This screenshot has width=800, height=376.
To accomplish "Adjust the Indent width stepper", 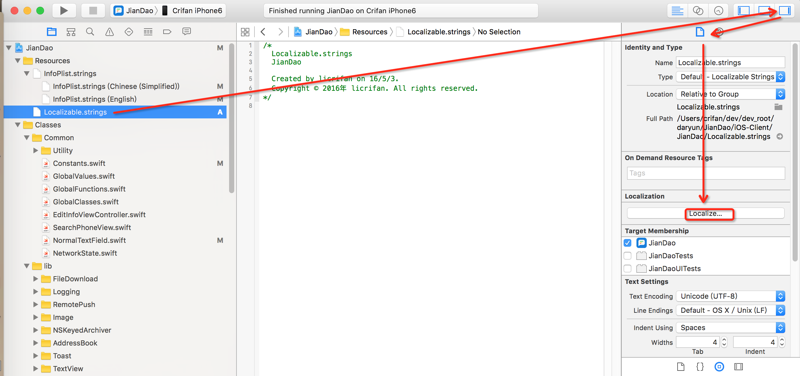I will pos(781,342).
